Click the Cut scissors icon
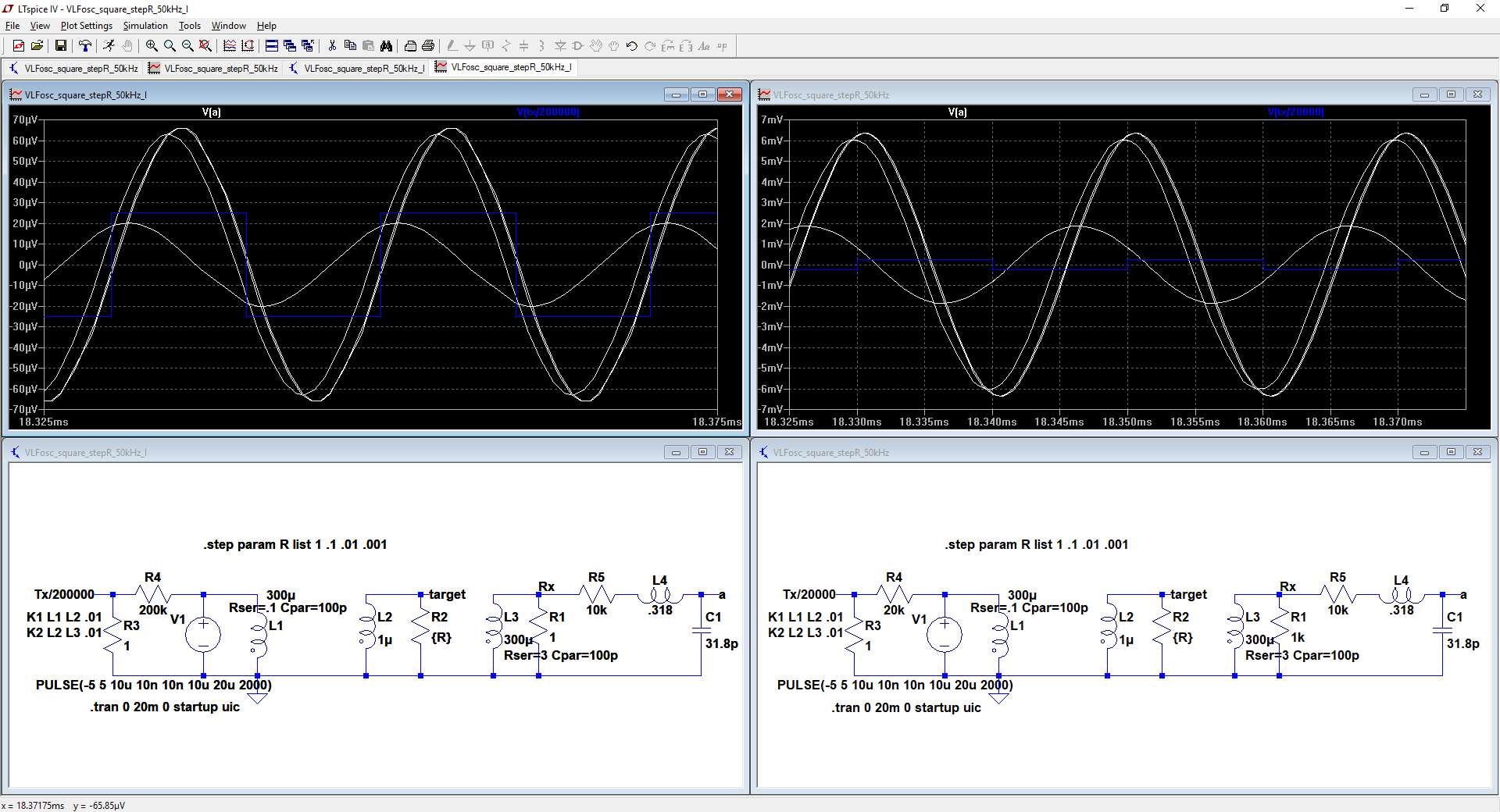Viewport: 1500px width, 812px height. 332,46
